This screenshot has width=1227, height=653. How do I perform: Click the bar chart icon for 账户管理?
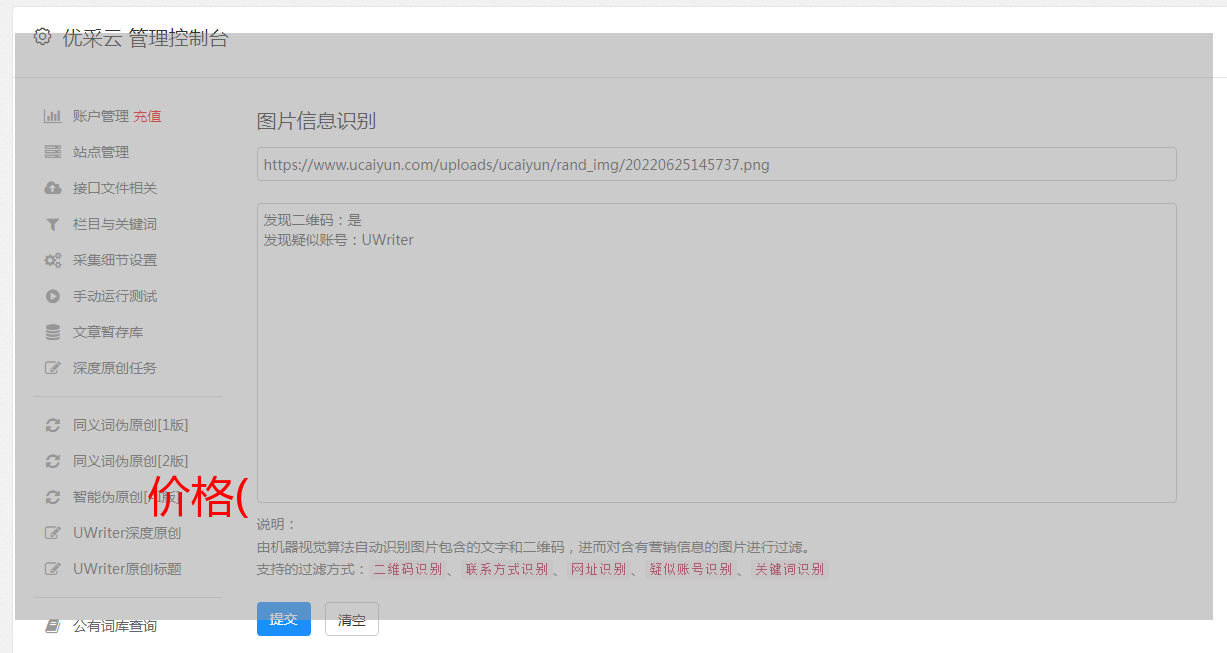pyautogui.click(x=53, y=116)
